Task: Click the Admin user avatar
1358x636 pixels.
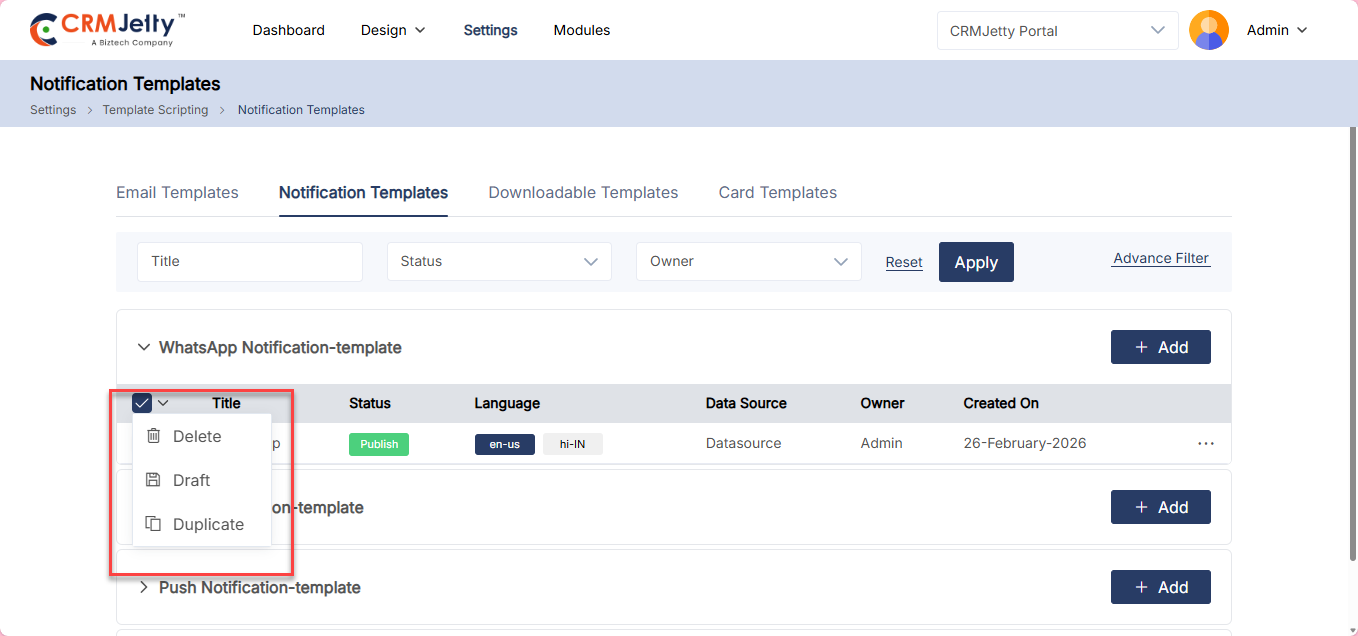Action: point(1208,30)
